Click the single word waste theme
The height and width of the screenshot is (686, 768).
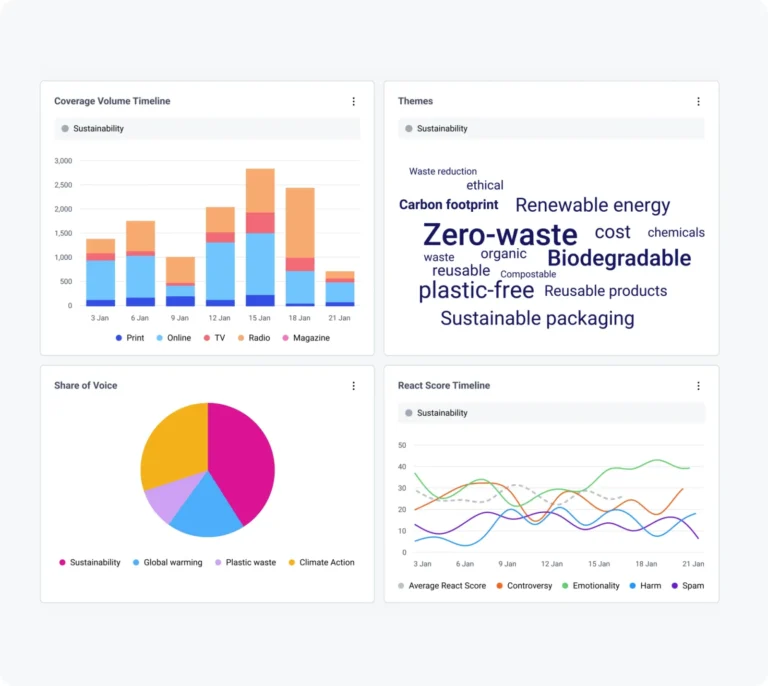click(439, 257)
